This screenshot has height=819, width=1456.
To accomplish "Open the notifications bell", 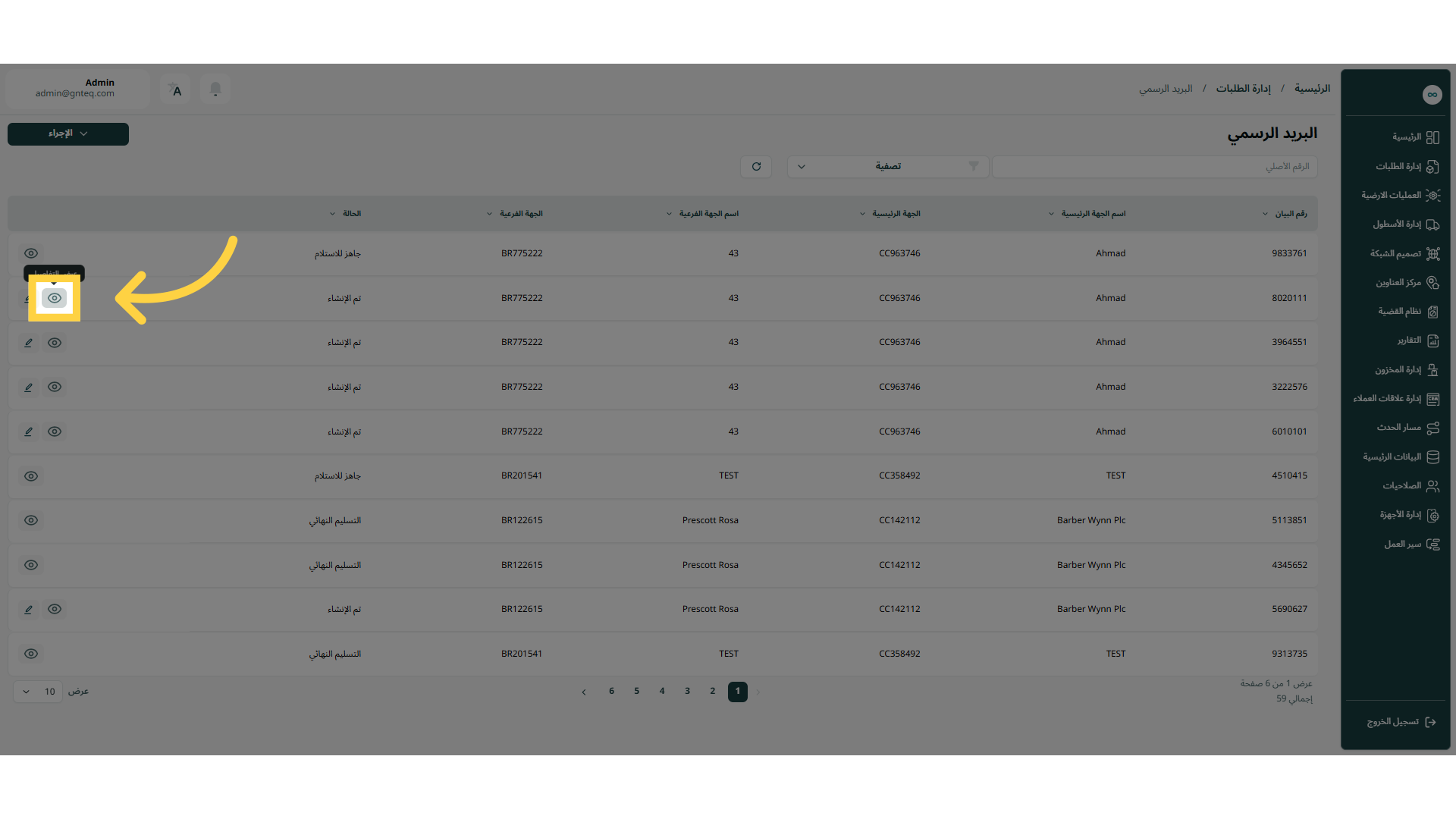I will coord(215,89).
